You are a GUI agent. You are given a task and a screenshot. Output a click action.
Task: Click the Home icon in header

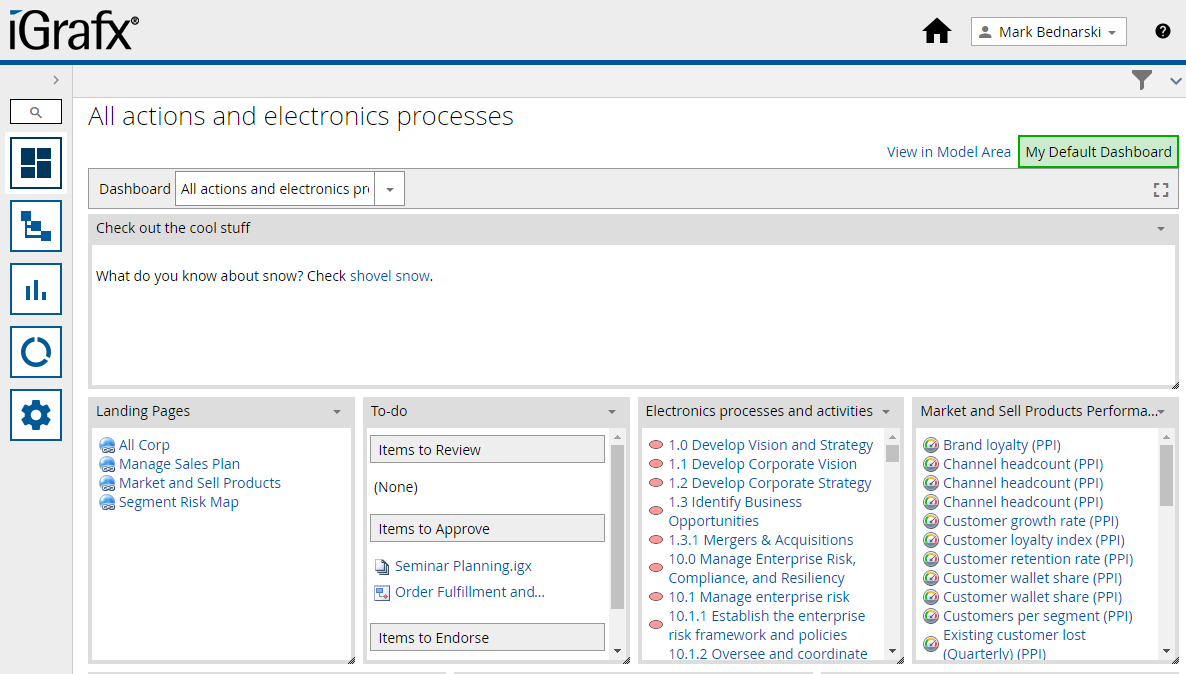point(936,32)
